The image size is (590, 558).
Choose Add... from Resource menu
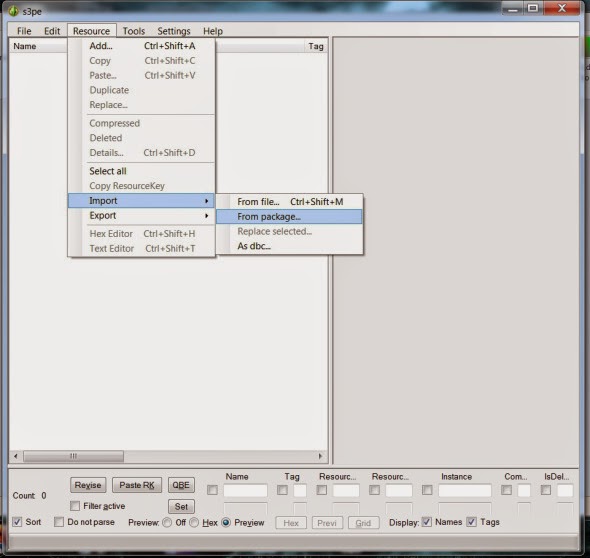(141, 46)
